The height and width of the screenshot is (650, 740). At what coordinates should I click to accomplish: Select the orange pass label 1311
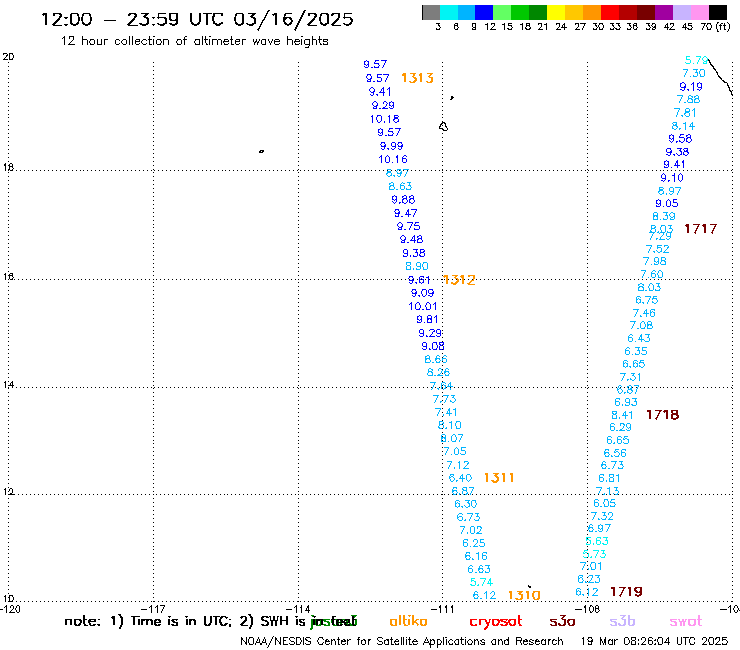499,478
